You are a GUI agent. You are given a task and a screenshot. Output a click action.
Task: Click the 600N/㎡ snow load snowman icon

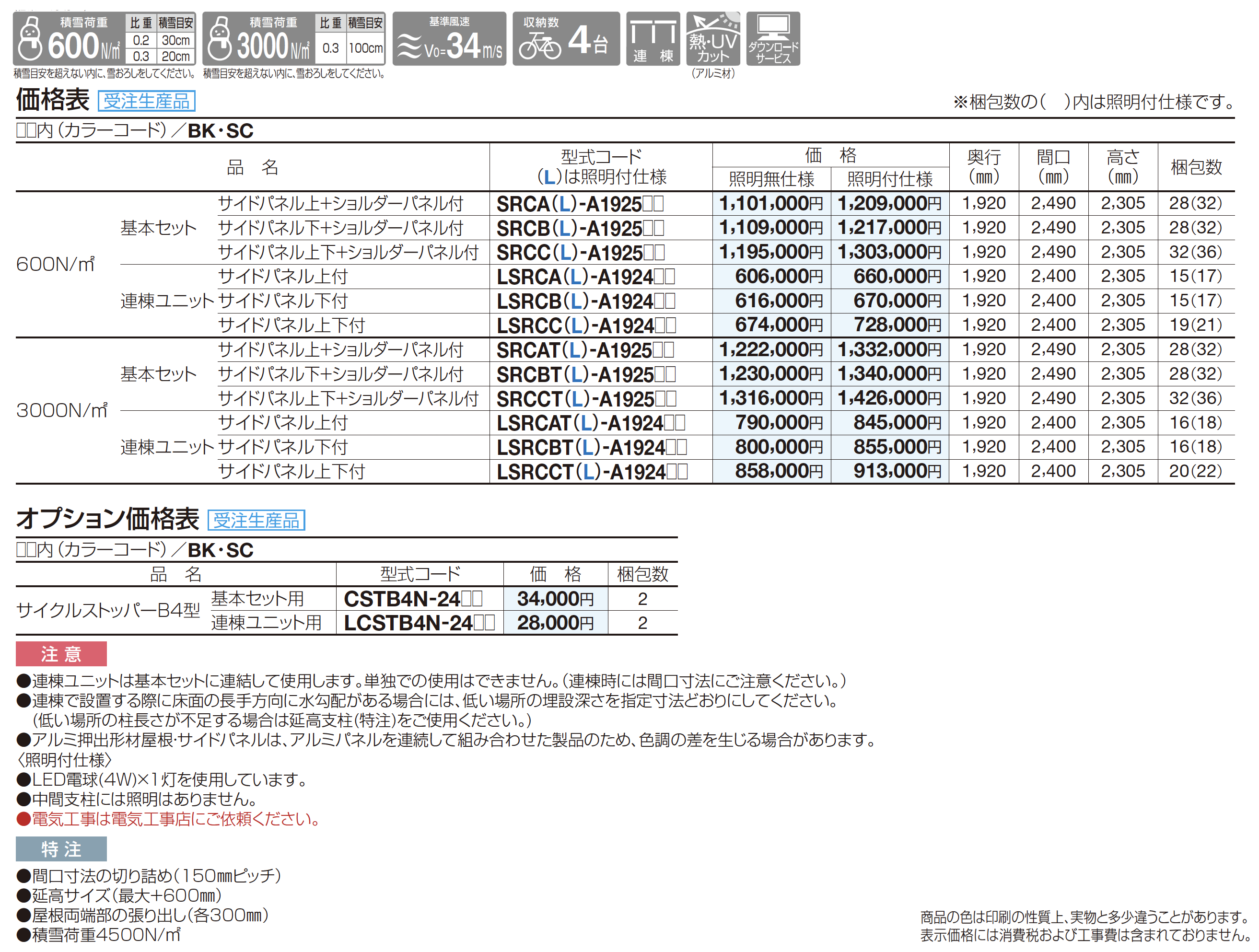pos(31,39)
